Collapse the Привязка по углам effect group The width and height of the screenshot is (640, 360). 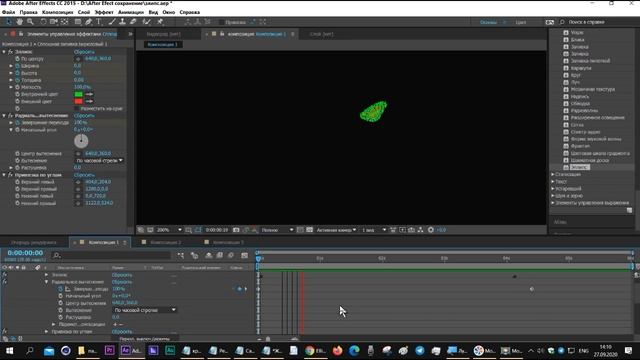[x=4, y=175]
